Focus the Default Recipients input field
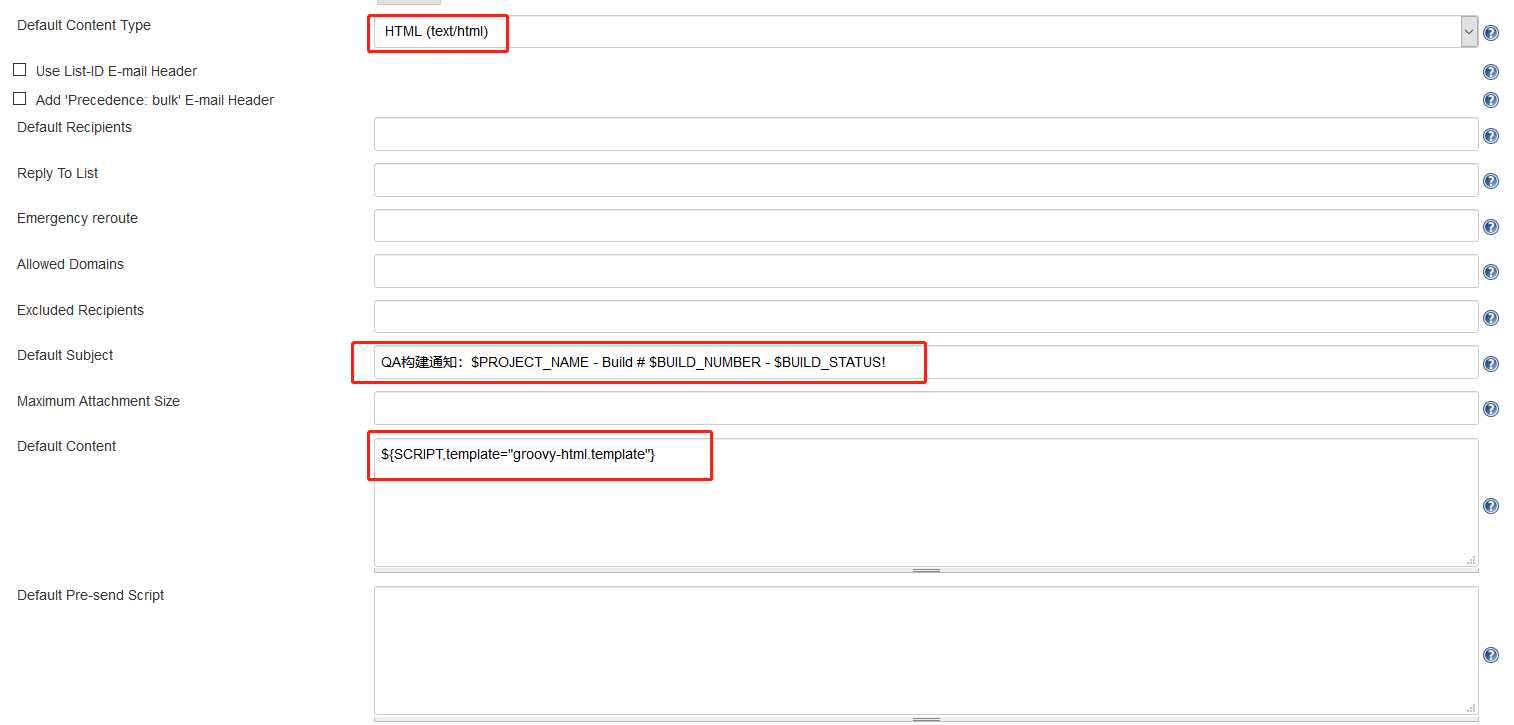Image resolution: width=1514 pixels, height=725 pixels. [x=926, y=134]
